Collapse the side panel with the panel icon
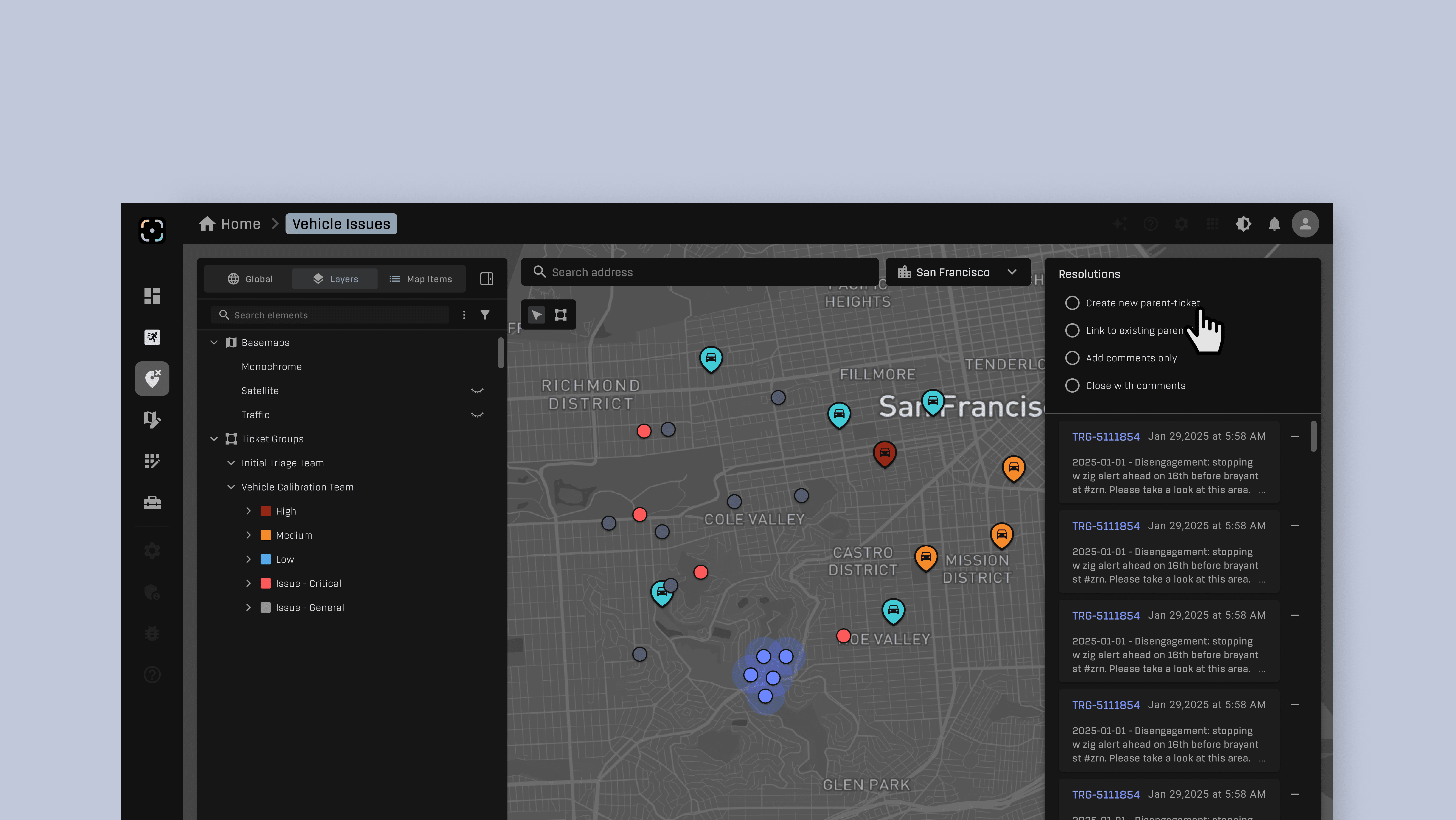 (x=487, y=279)
